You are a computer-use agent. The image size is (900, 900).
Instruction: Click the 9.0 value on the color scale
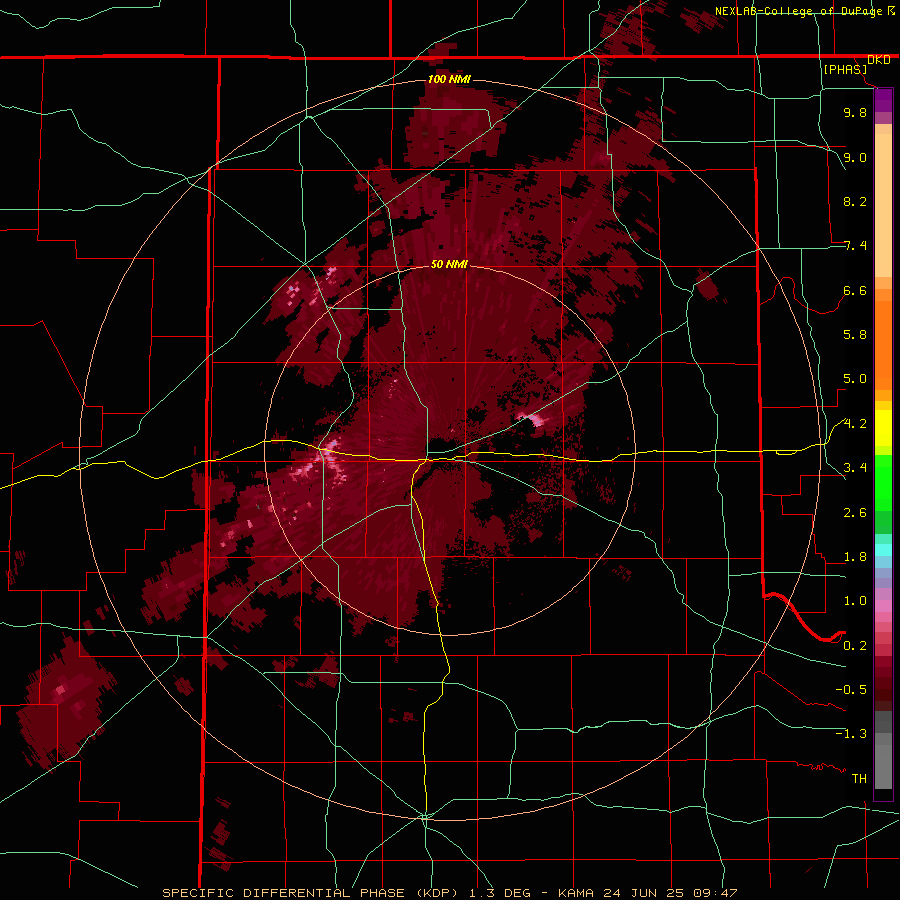[x=855, y=157]
